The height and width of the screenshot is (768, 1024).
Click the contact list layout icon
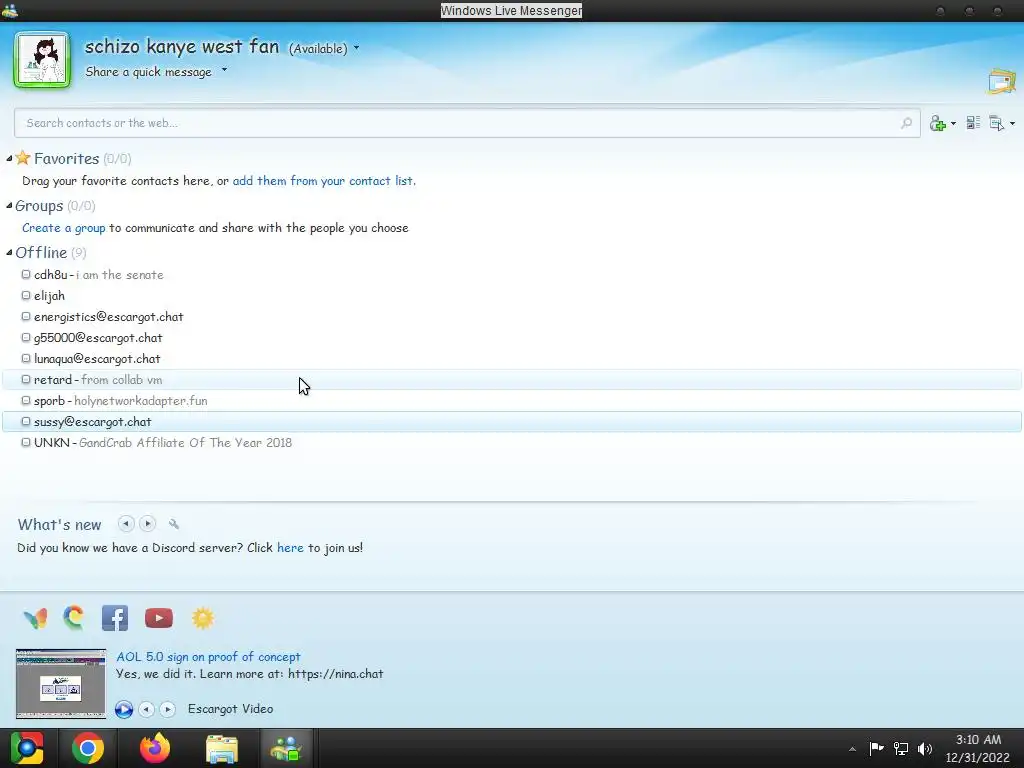click(973, 123)
